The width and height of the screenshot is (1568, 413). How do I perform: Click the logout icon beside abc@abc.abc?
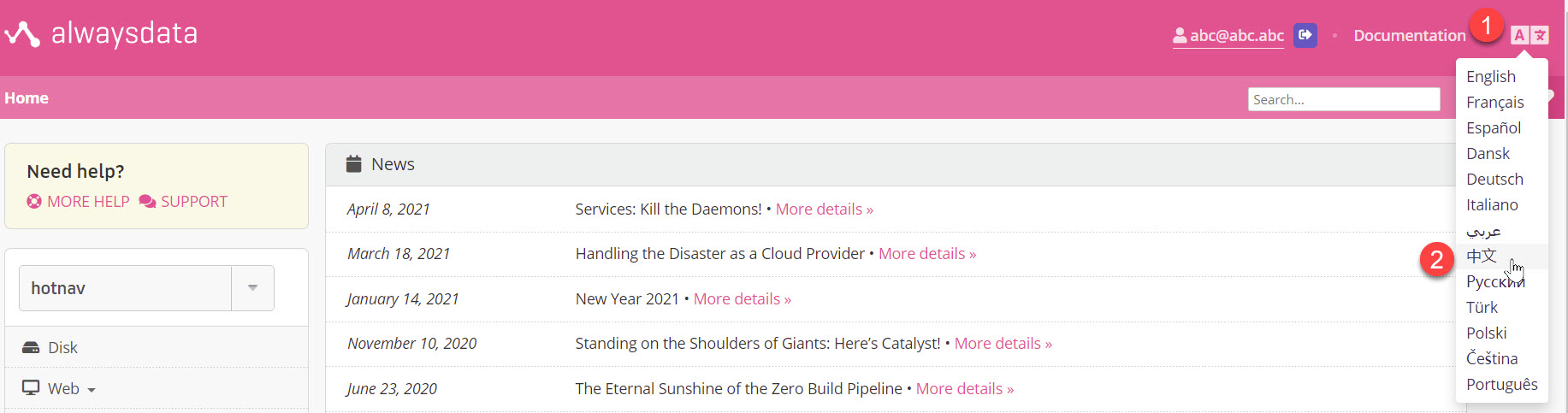click(1305, 35)
